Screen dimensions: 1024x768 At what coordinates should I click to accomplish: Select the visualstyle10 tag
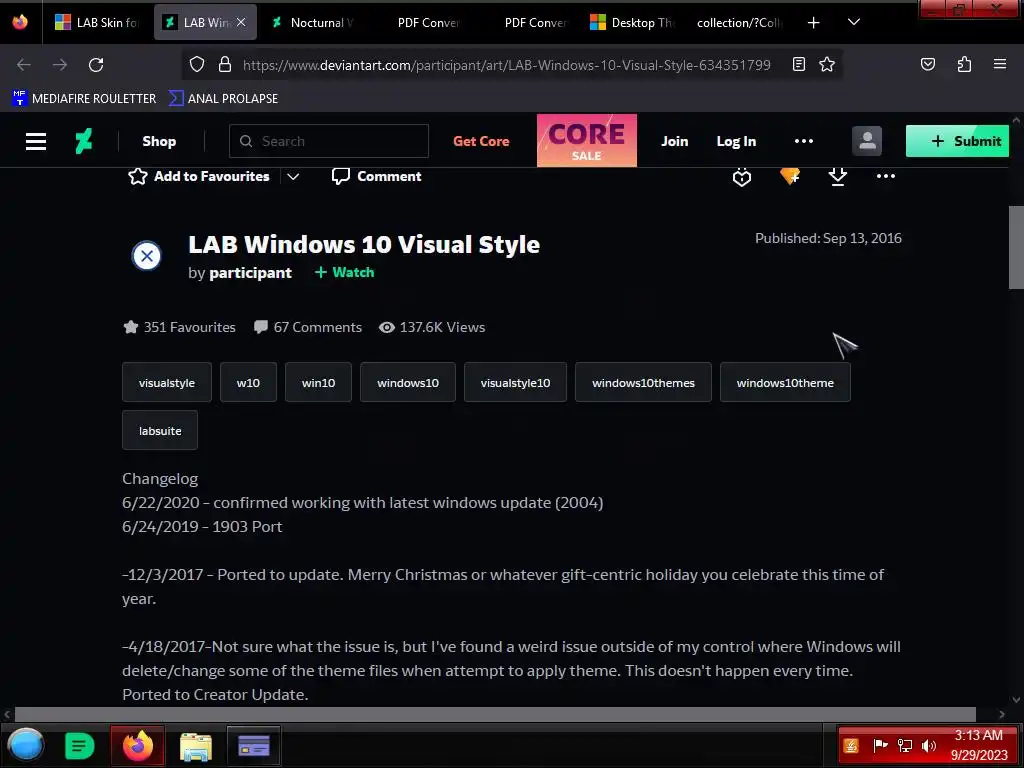515,383
